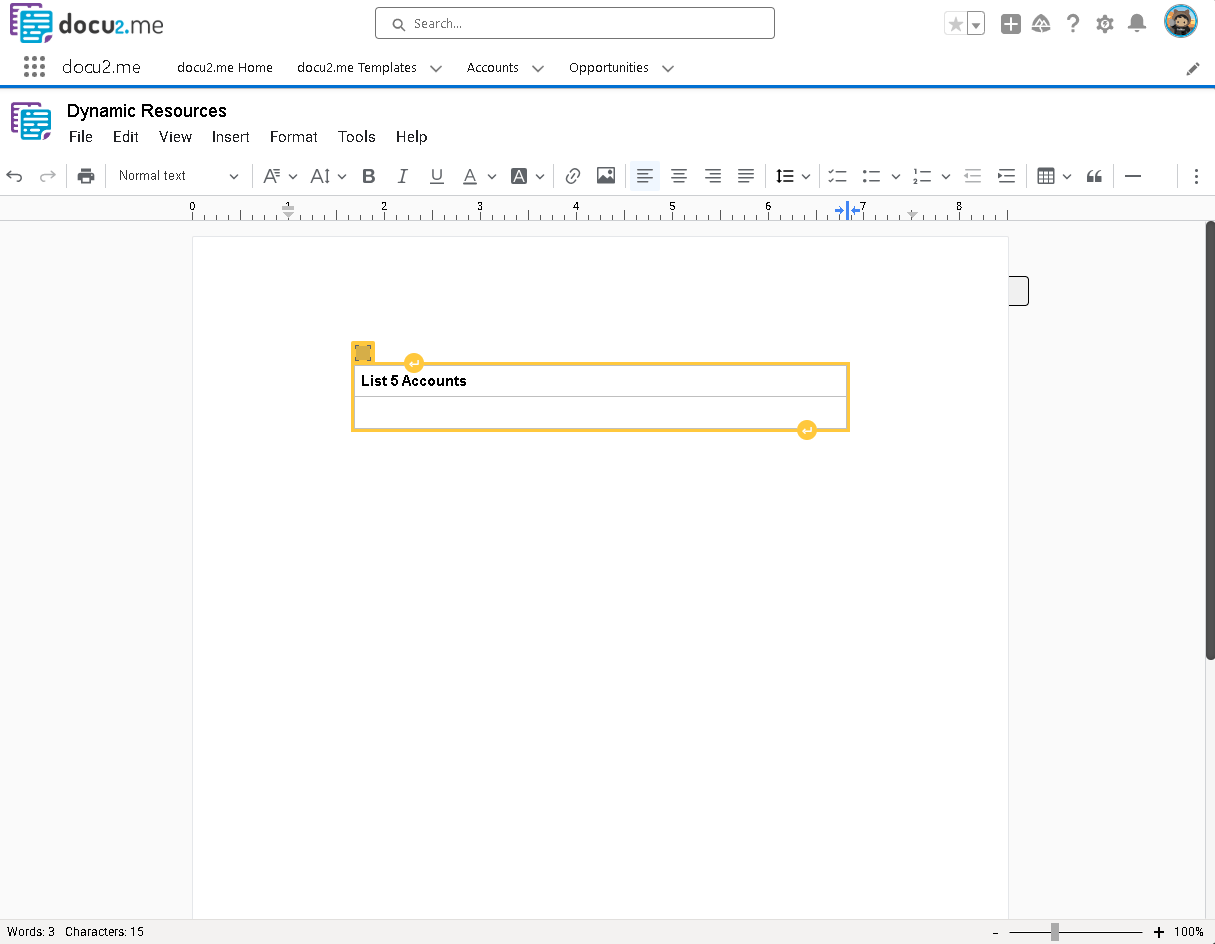Open line spacing tool
The width and height of the screenshot is (1215, 944).
tap(785, 176)
